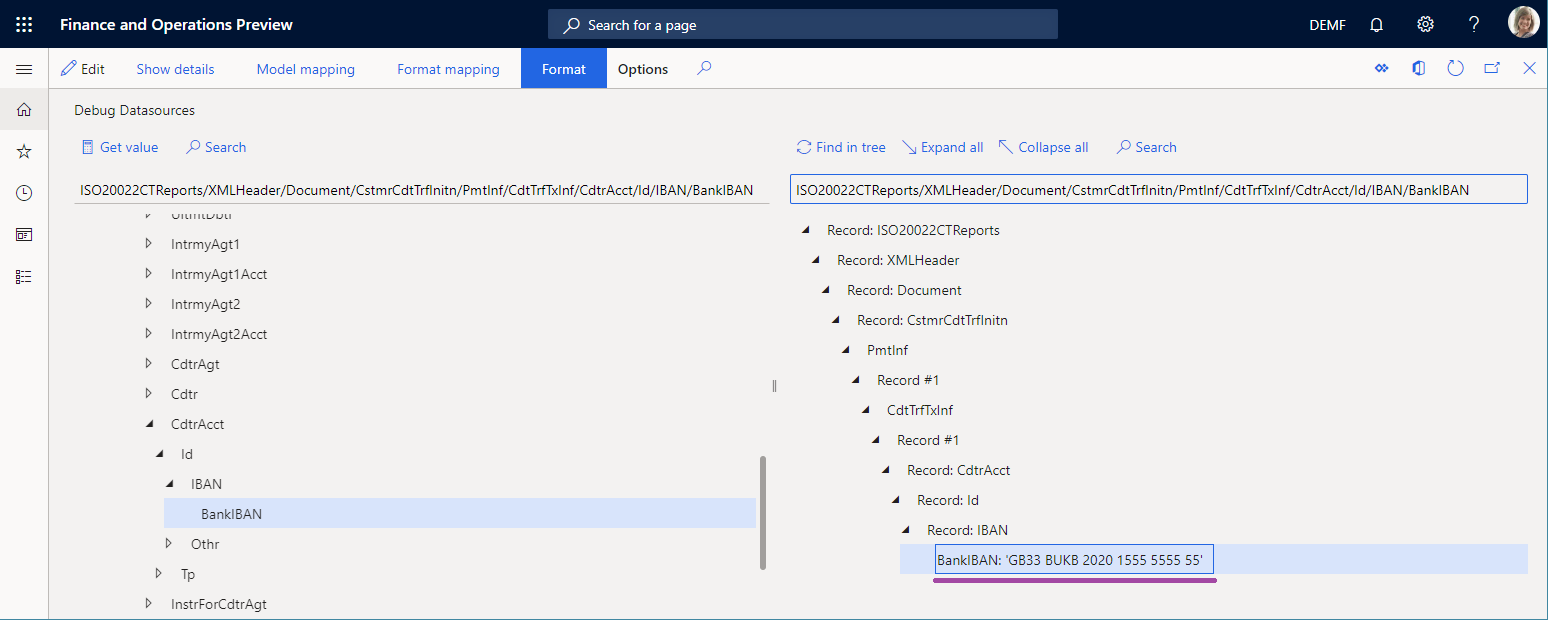Screen dimensions: 1548x620
Task: Open Recent clock icon in the sidebar
Action: coord(24,193)
